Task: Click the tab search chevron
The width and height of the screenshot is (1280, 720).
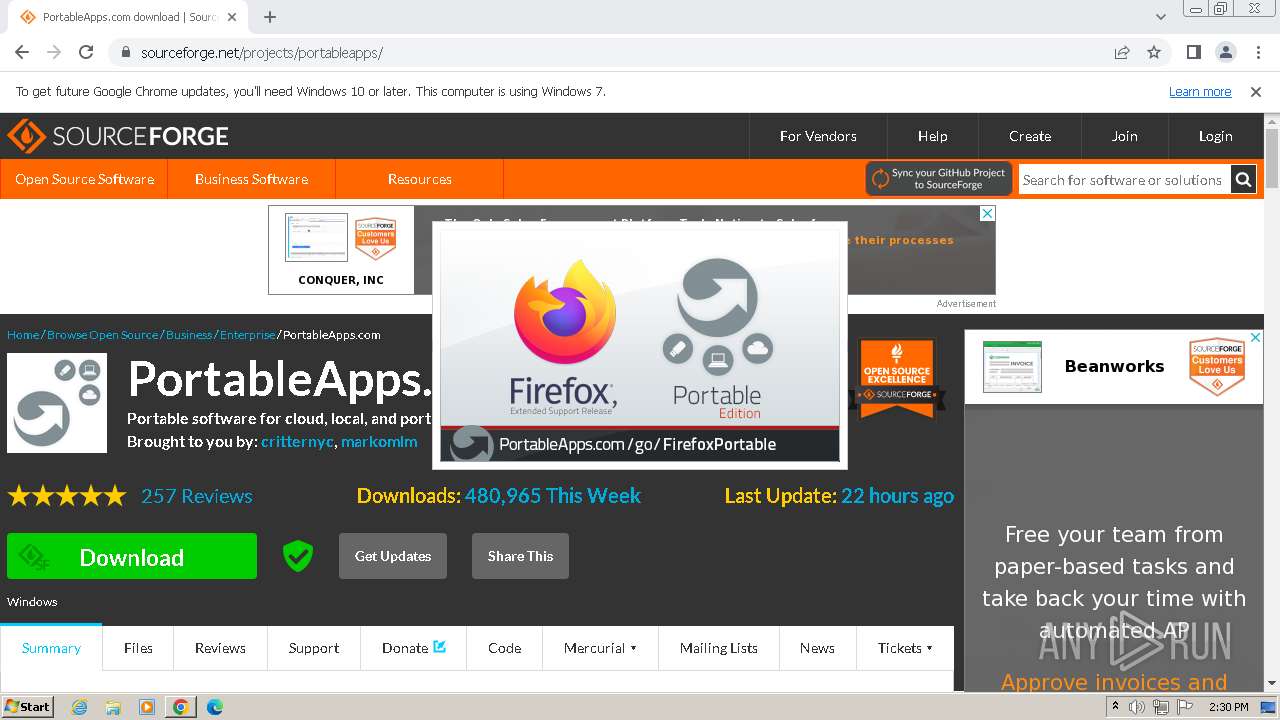Action: 1161,17
